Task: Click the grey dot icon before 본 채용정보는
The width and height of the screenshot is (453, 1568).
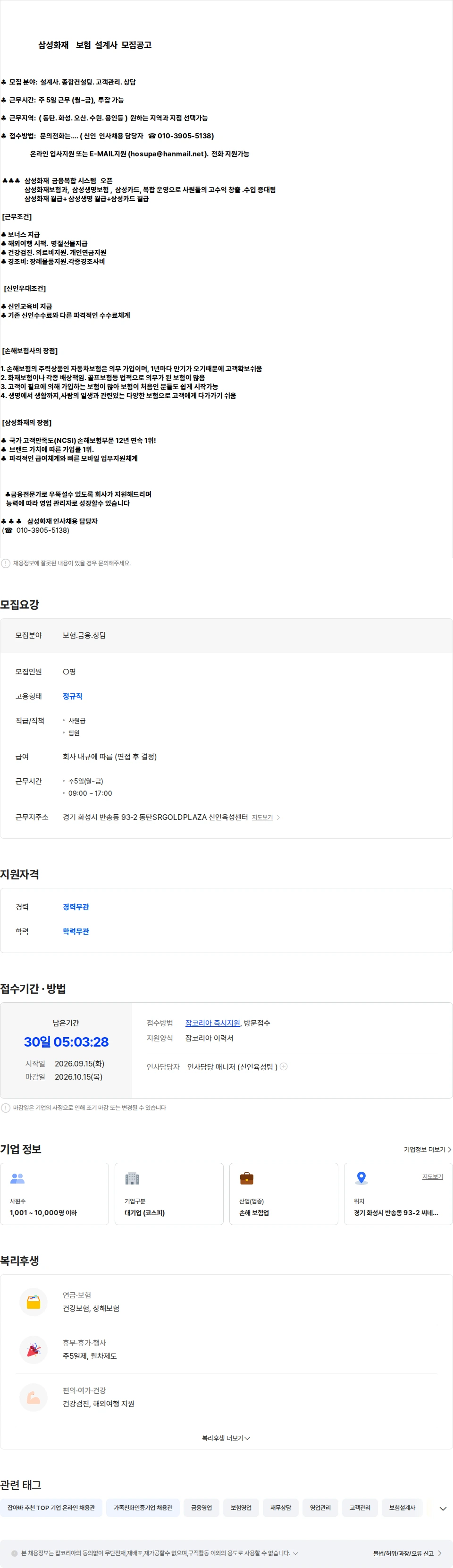Action: 15,1553
